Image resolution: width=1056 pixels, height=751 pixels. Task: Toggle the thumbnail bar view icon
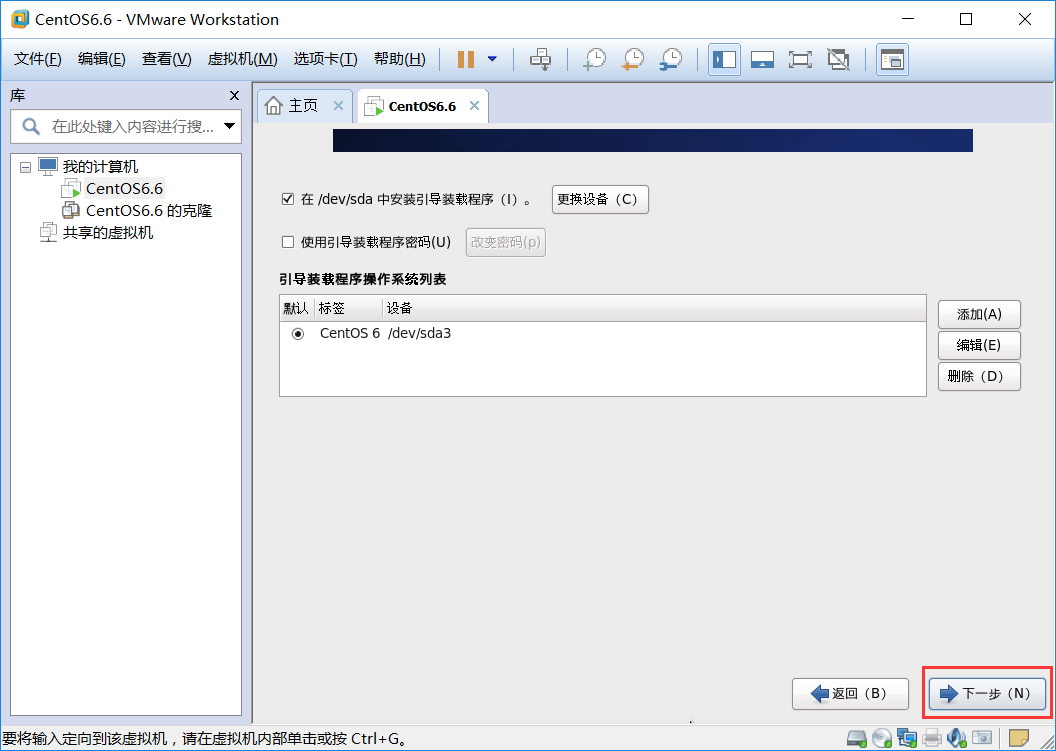tap(762, 59)
